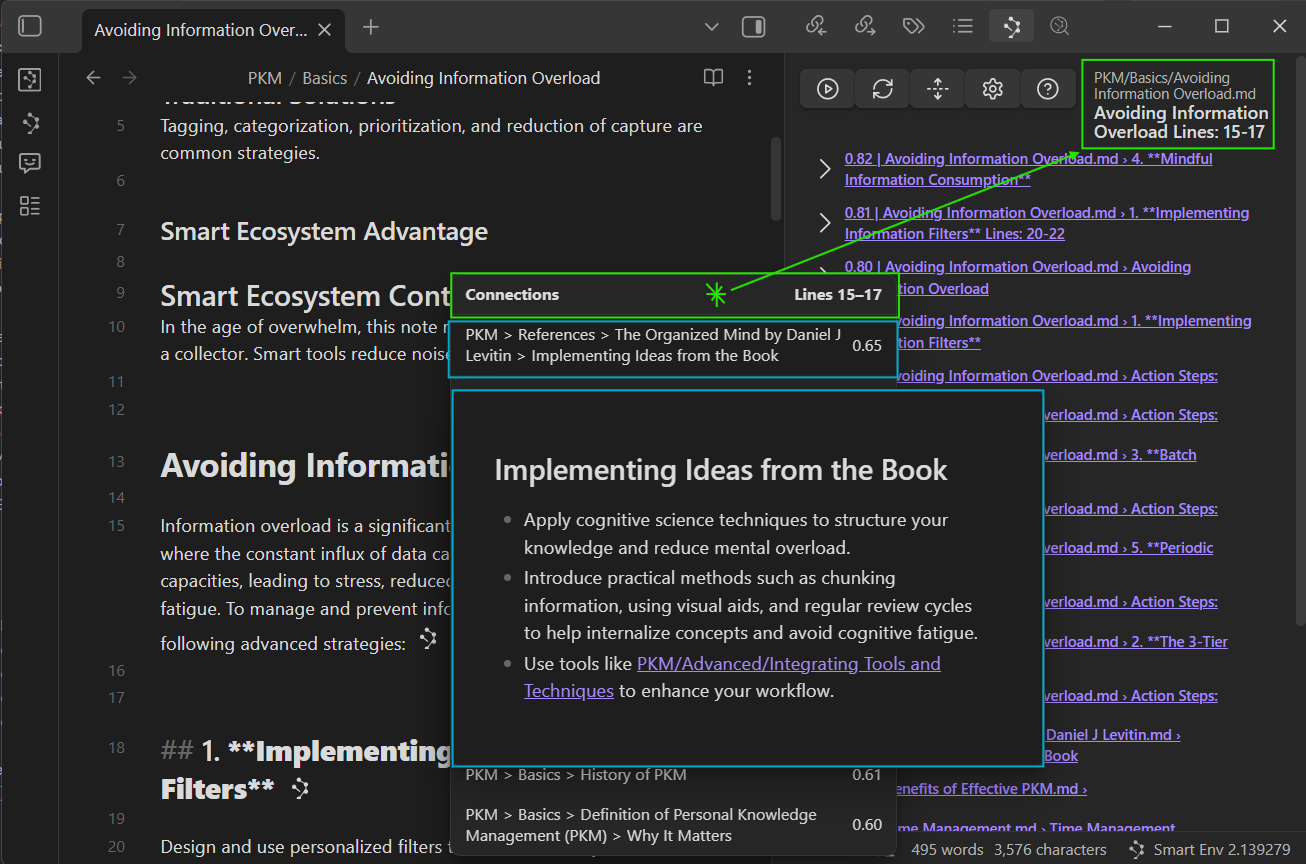Expand the 0.81 Implementing Information Filters result
Screen dimensions: 1306x864
click(825, 223)
